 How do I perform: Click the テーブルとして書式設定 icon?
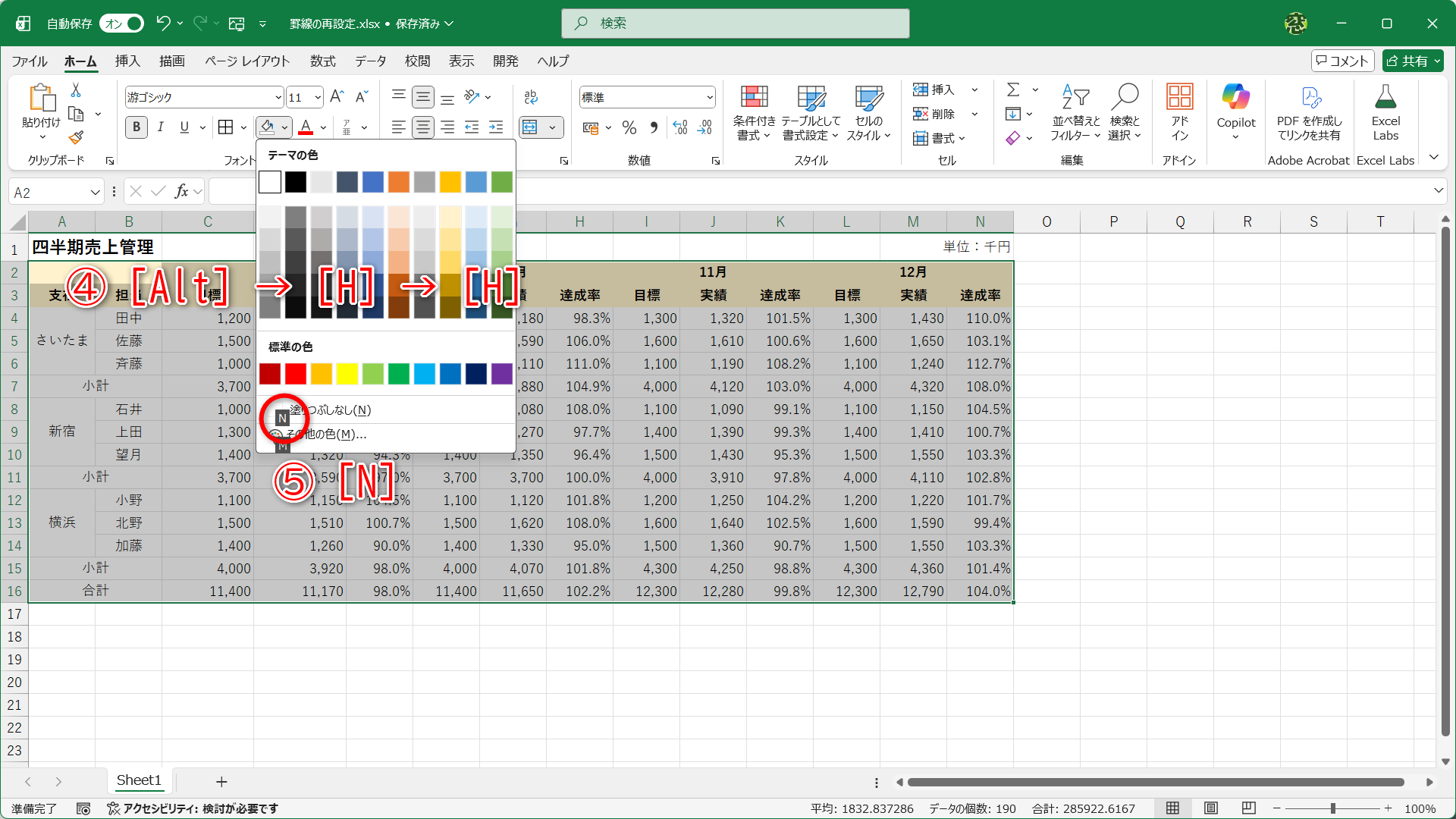coord(811,112)
